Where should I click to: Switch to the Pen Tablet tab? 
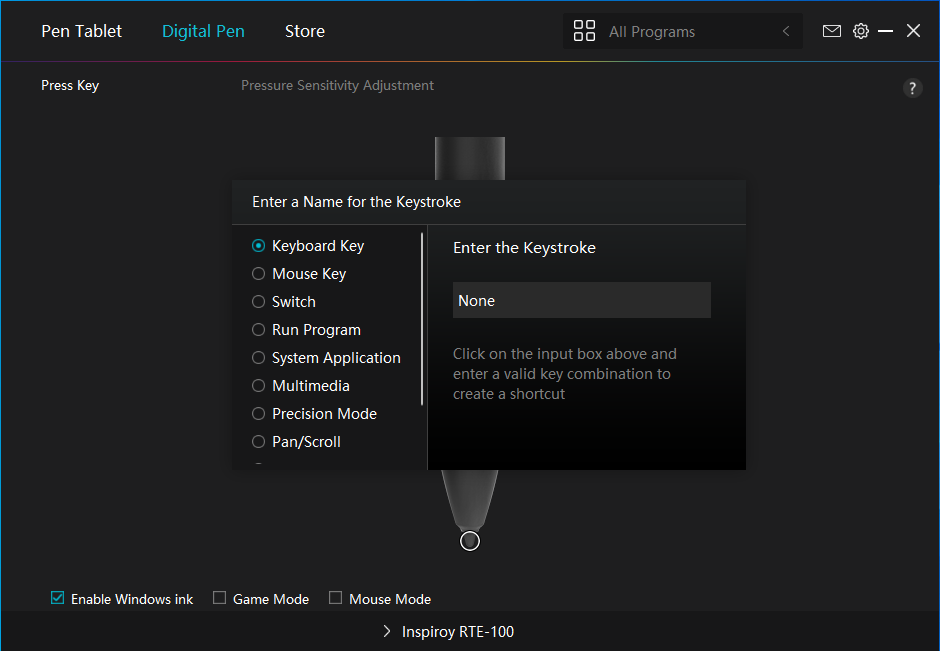pos(81,31)
